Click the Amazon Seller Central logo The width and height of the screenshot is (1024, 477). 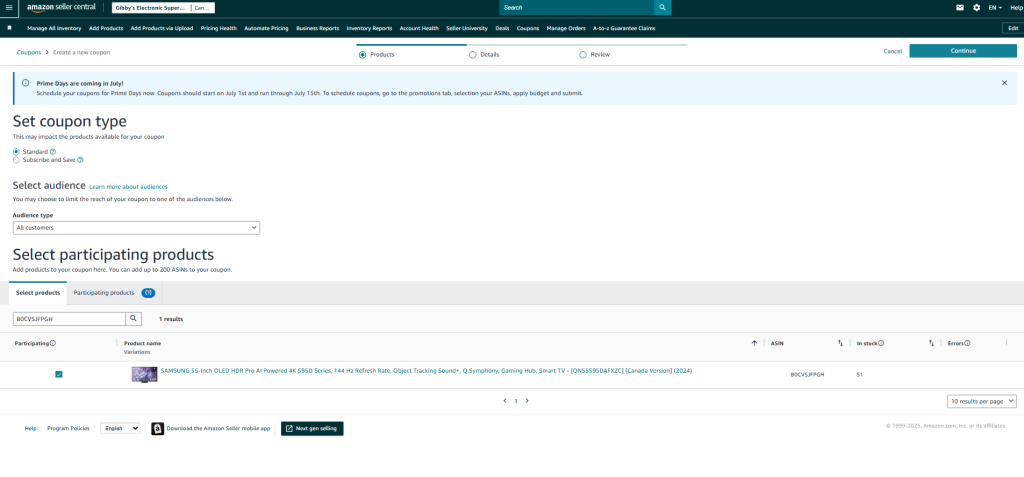click(61, 7)
